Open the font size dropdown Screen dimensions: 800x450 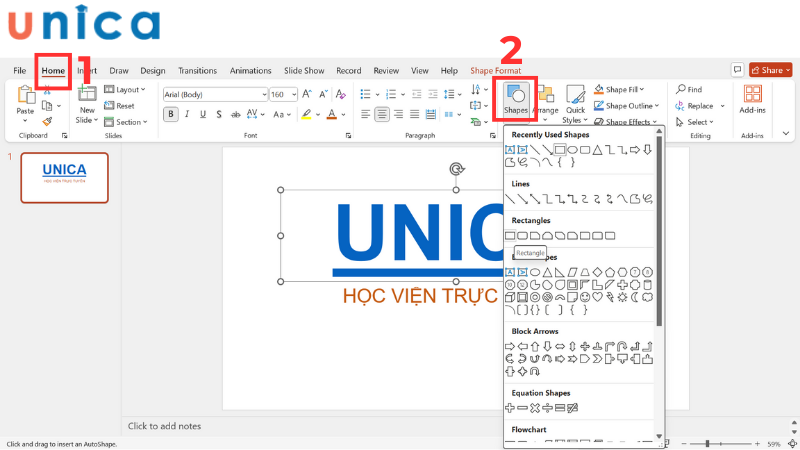tap(294, 94)
